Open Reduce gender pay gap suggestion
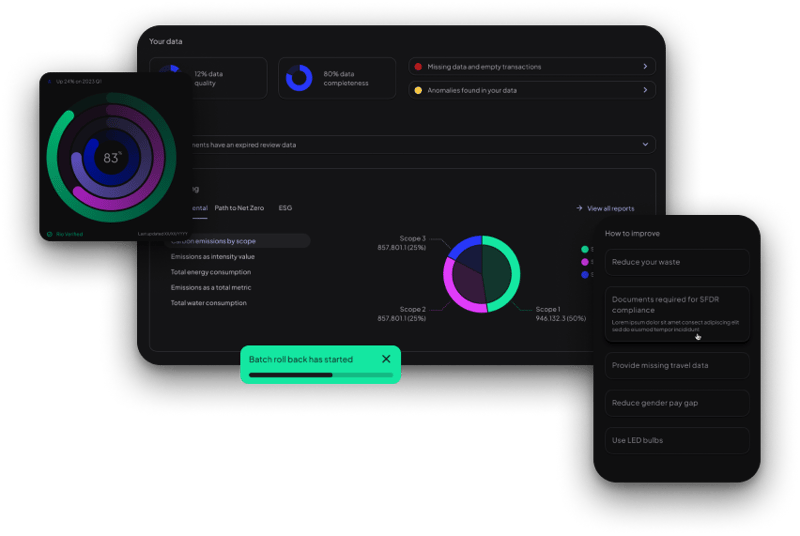Image resolution: width=800 pixels, height=536 pixels. pos(677,403)
